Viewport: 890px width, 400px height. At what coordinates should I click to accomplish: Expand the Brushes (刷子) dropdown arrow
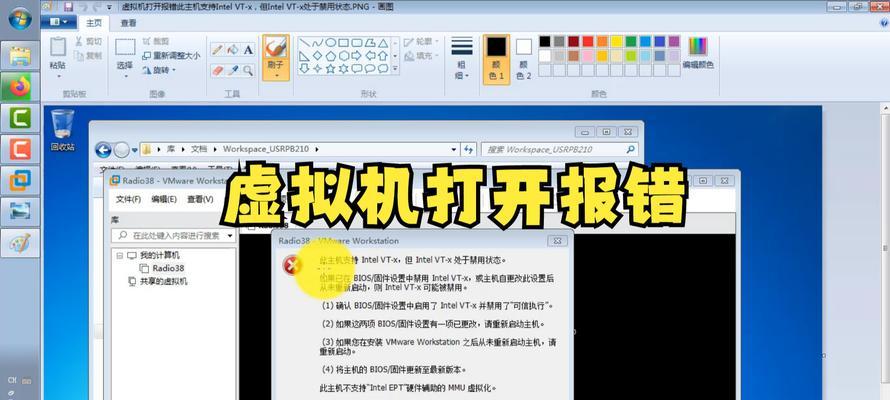click(276, 75)
